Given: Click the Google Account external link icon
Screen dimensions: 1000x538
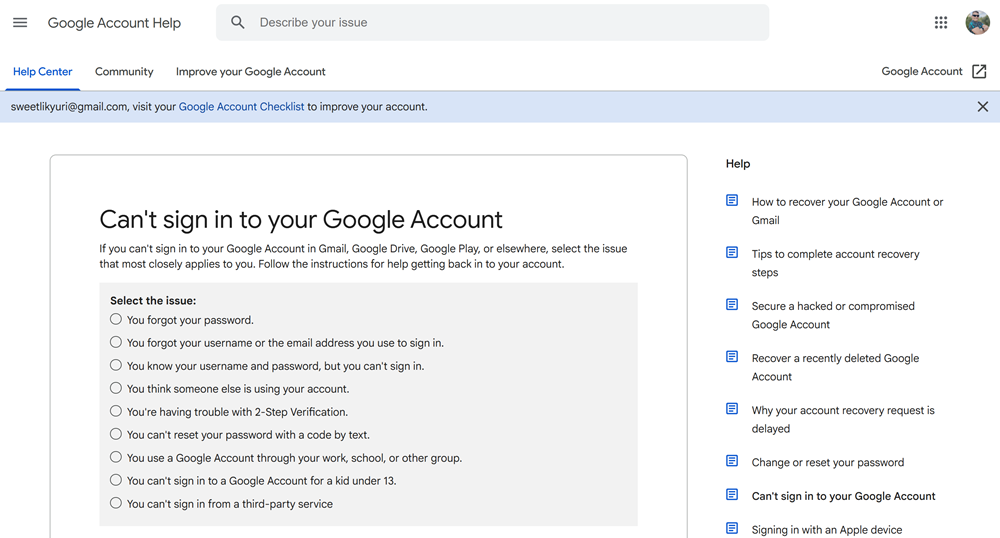Looking at the screenshot, I should point(979,71).
